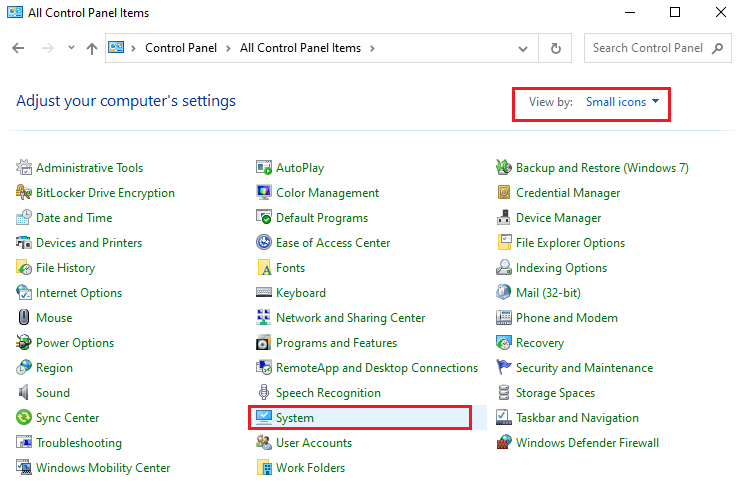Image resolution: width=740 pixels, height=493 pixels.
Task: Click the Forward navigation arrow
Action: tap(48, 48)
